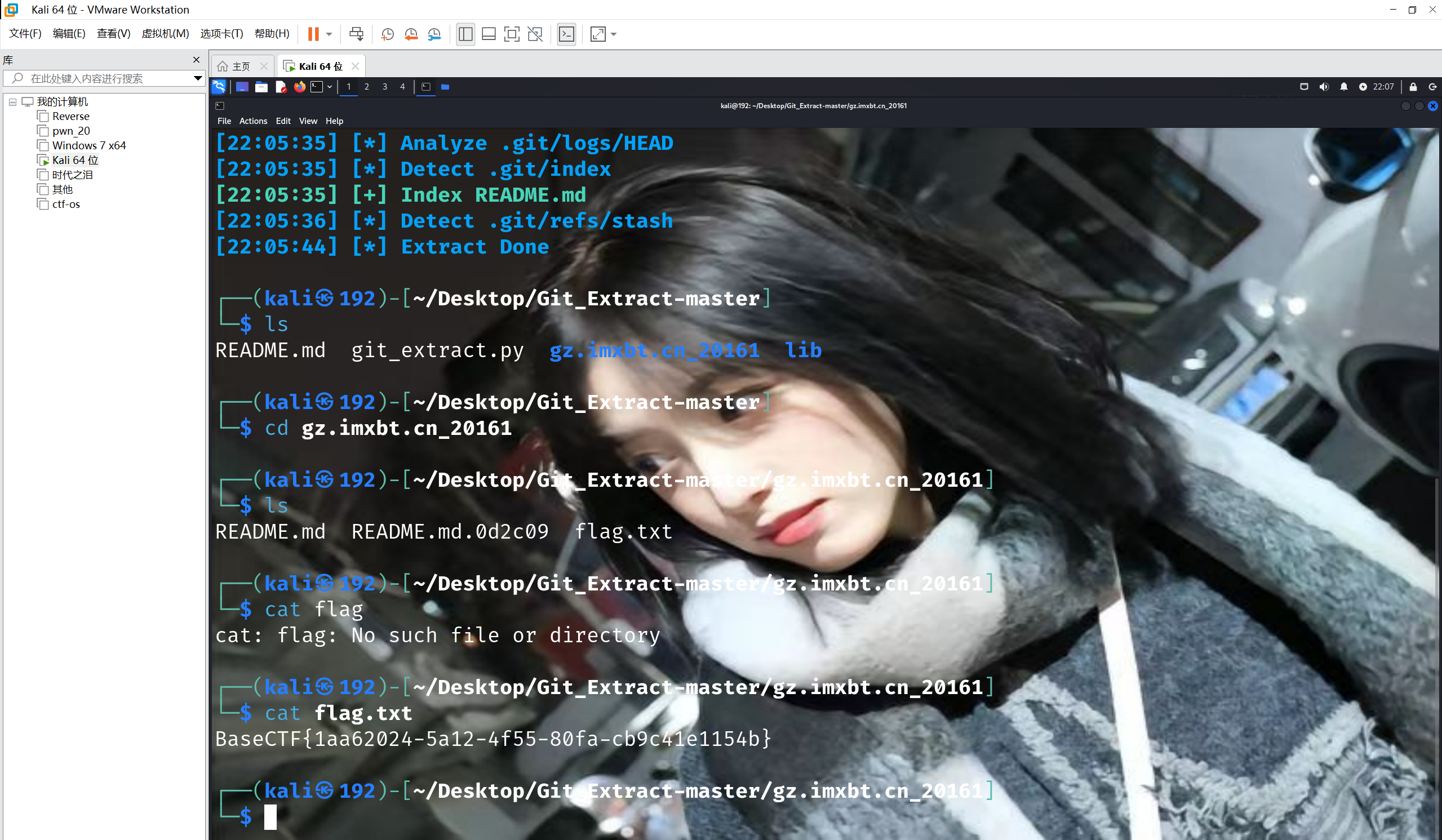Click the show desktop icon in Kali panel
Screen dimensions: 1442x840
point(242,87)
